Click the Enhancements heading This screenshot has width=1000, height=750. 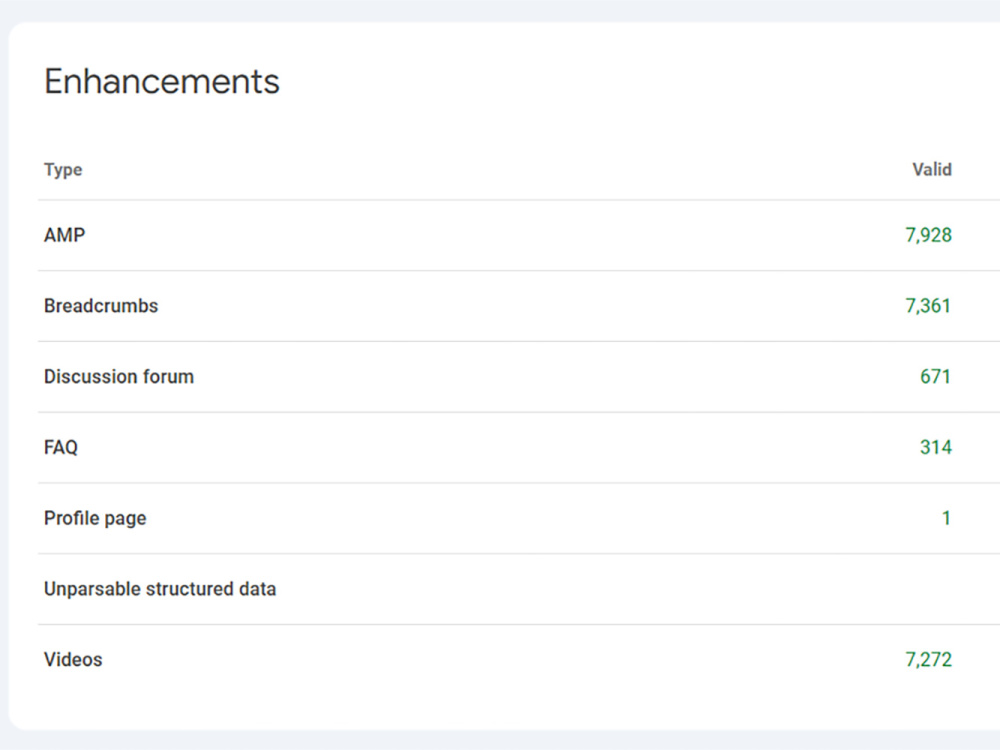tap(162, 82)
